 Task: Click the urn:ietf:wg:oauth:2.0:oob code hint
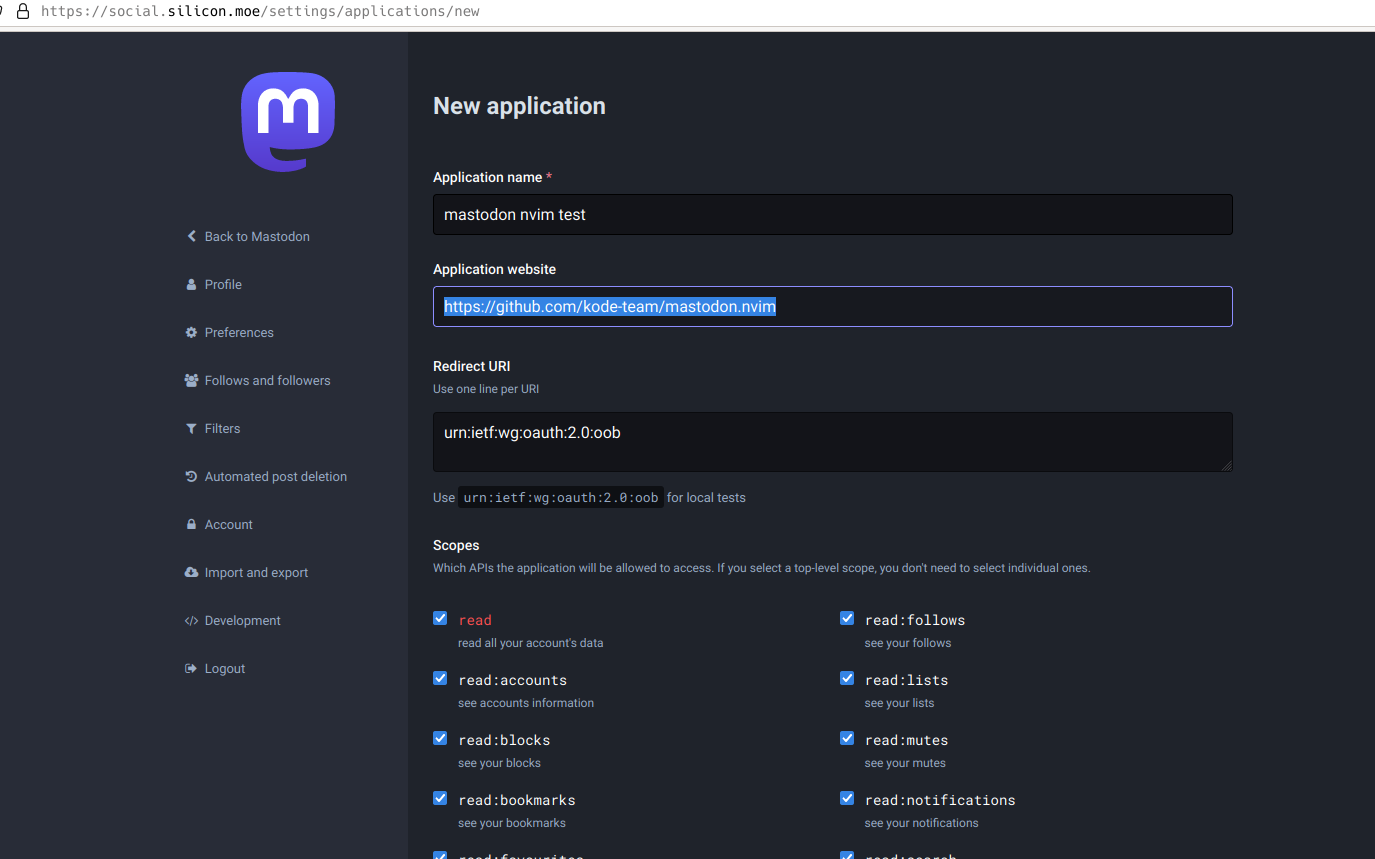pyautogui.click(x=561, y=497)
